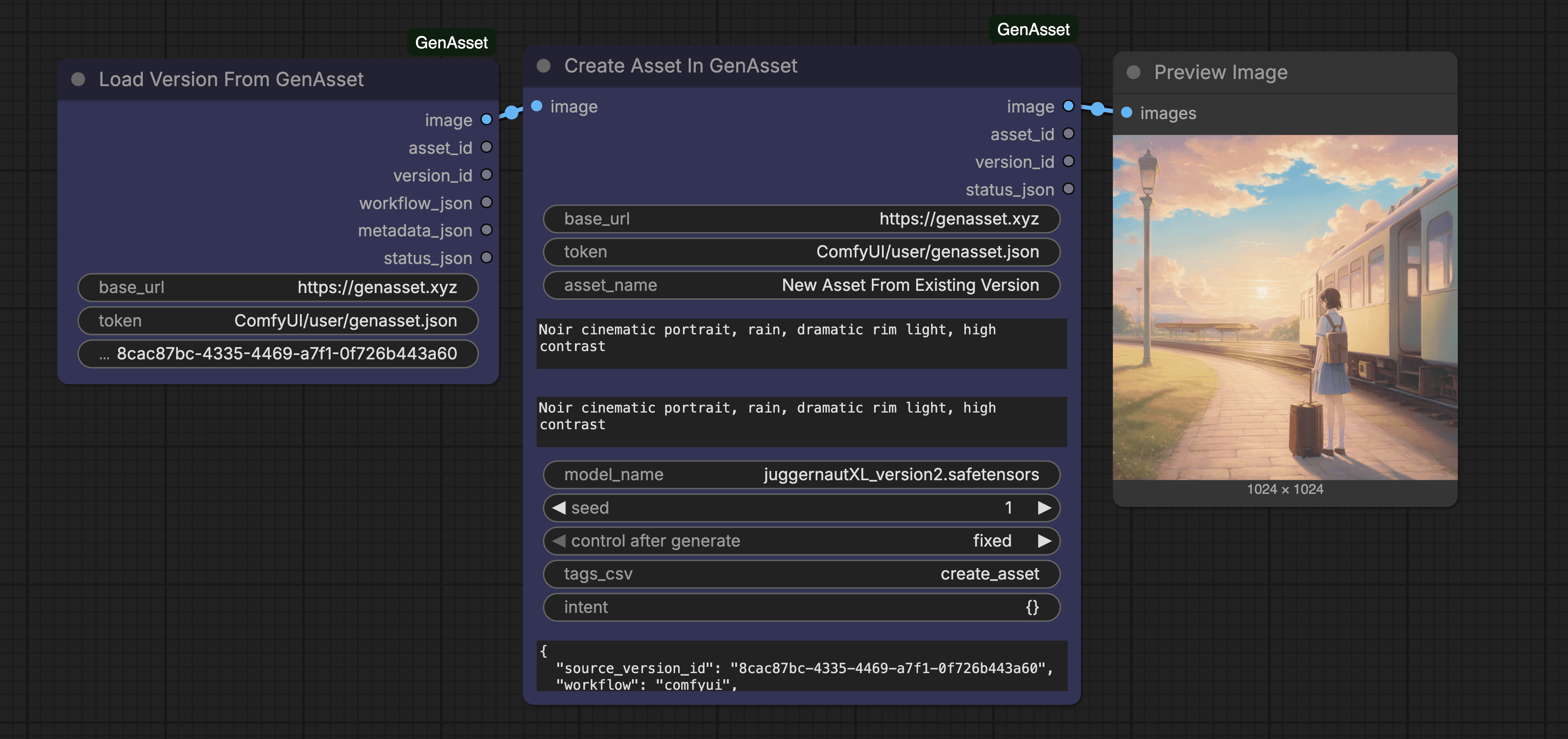Click the GenAsset badge above Load Version node
1568x739 pixels.
(451, 43)
